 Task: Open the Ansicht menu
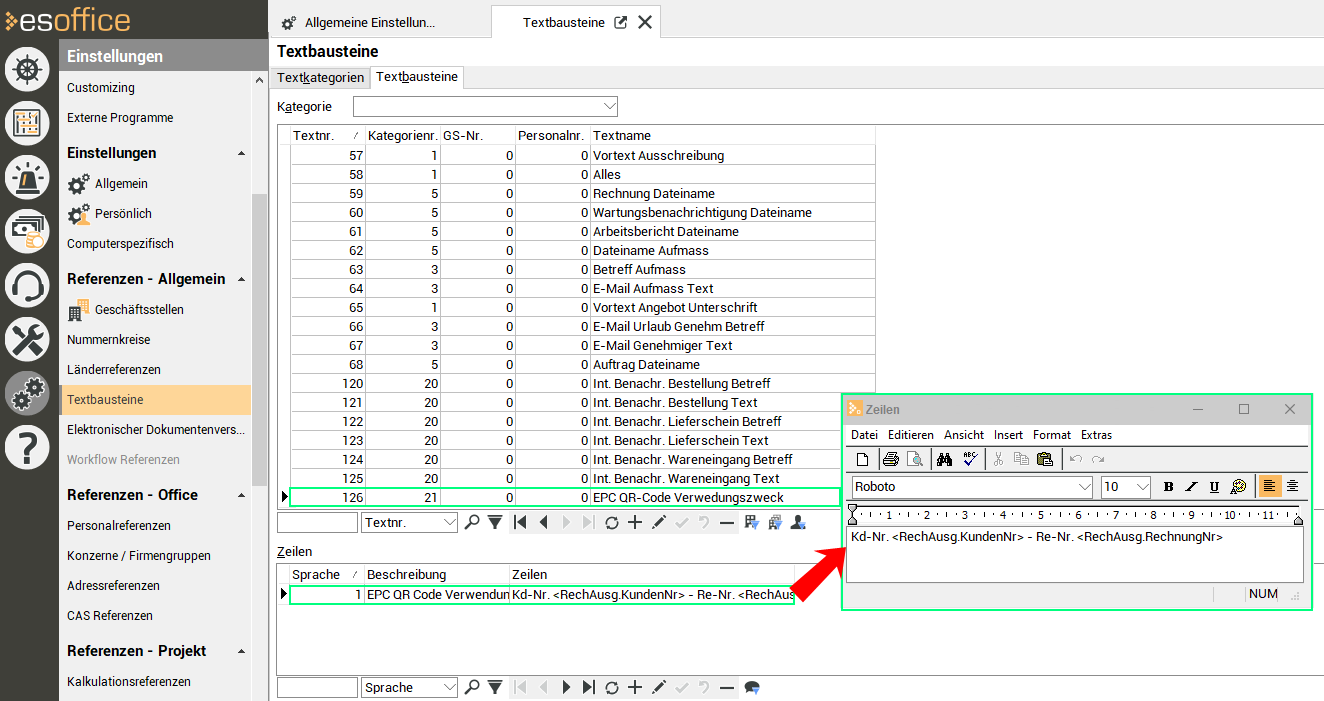pos(964,435)
